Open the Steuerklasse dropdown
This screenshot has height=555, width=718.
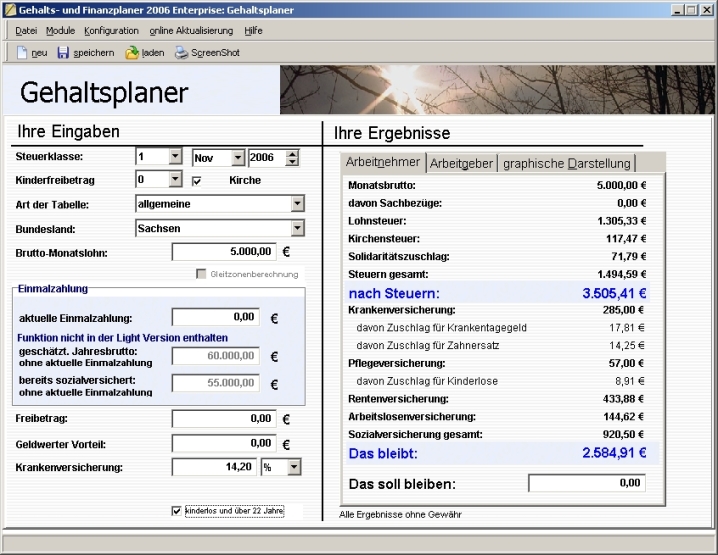click(x=175, y=157)
